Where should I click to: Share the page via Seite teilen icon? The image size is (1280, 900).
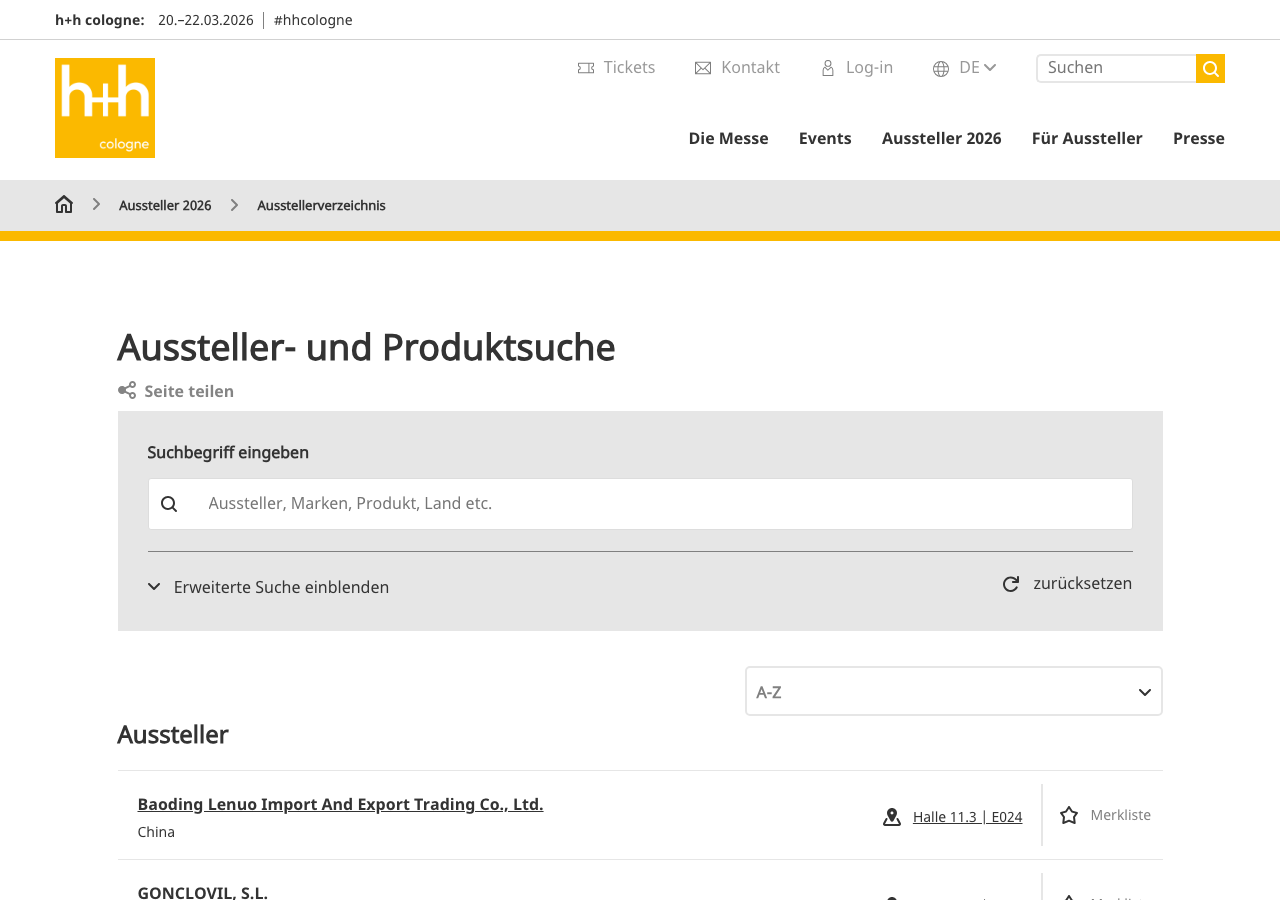[x=126, y=390]
